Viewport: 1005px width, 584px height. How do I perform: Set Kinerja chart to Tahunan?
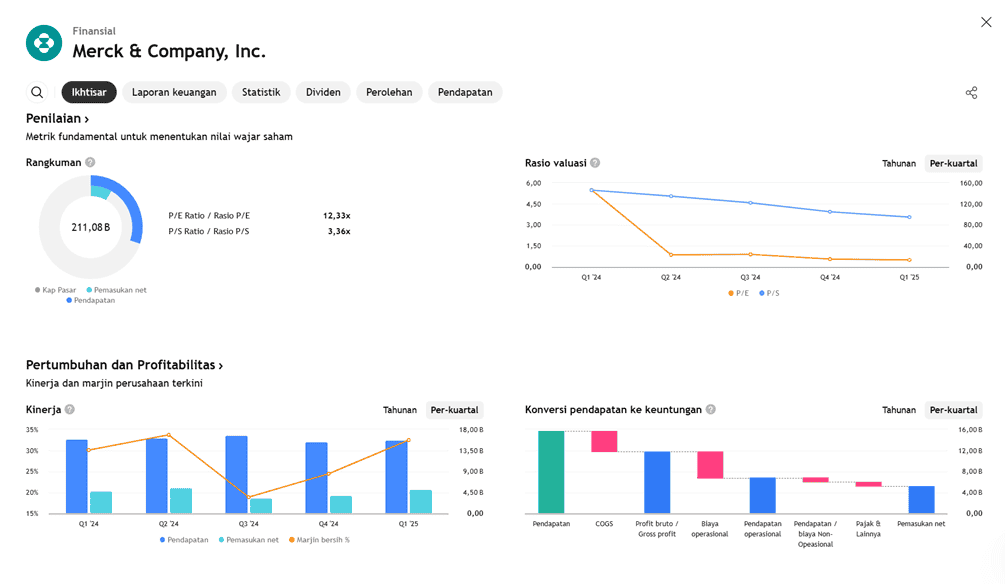[x=400, y=410]
